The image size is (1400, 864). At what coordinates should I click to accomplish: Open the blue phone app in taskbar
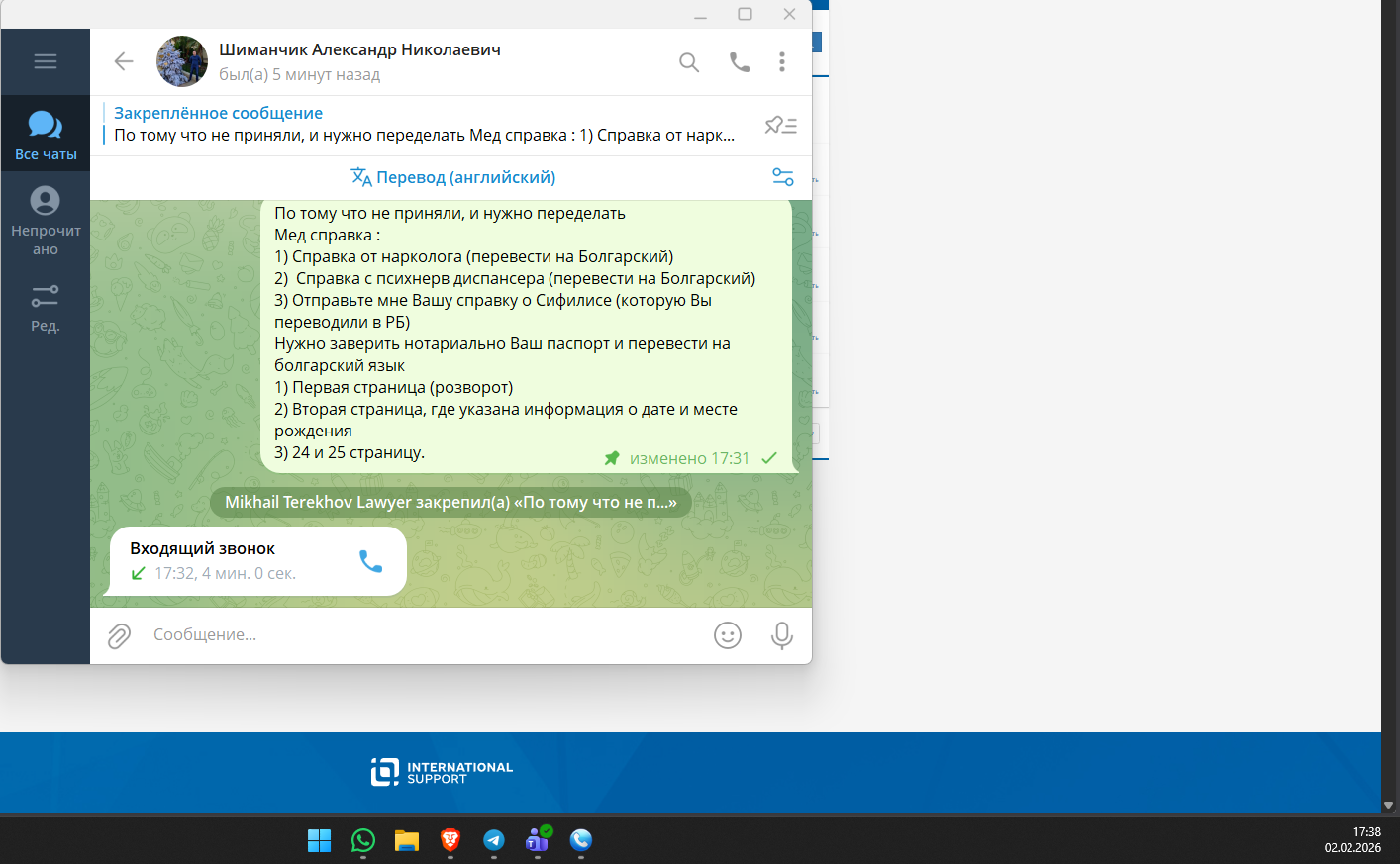[581, 840]
